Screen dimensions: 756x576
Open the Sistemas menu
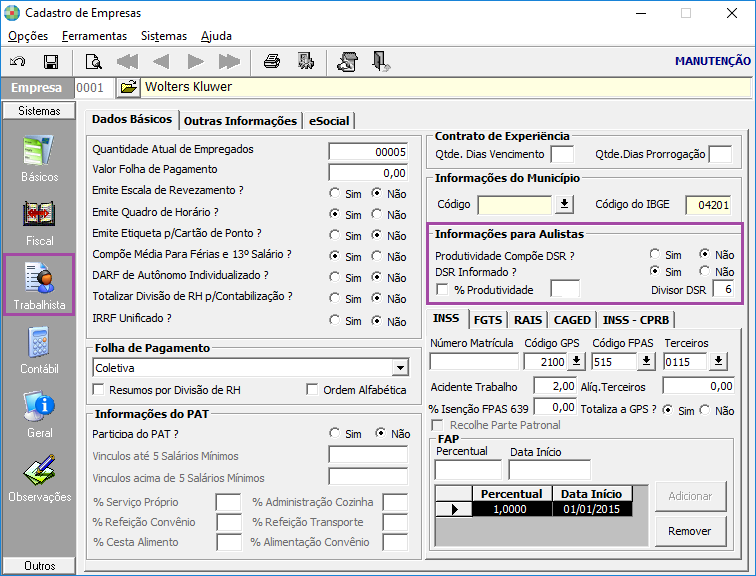click(164, 36)
